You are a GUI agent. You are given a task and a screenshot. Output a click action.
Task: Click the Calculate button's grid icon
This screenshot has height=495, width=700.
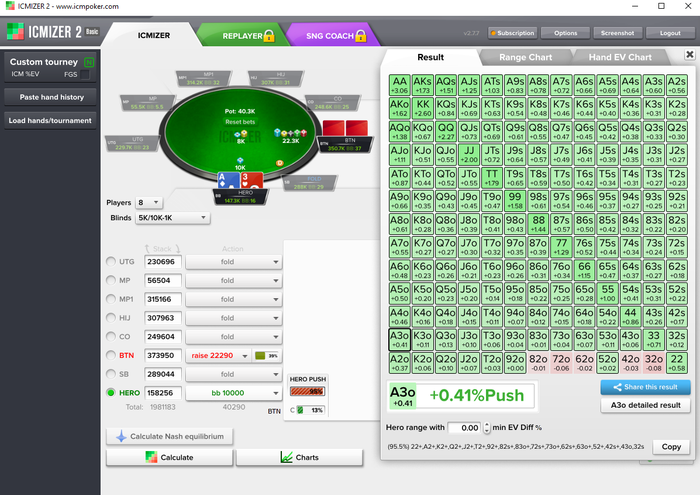click(x=151, y=457)
